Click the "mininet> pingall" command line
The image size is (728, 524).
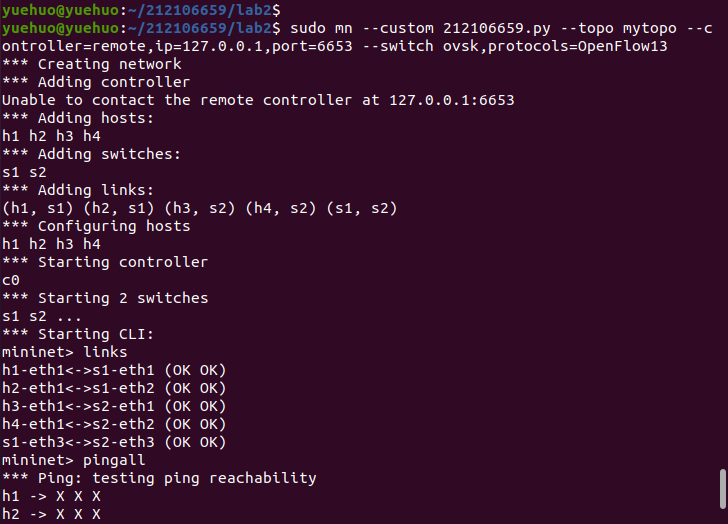tap(74, 460)
